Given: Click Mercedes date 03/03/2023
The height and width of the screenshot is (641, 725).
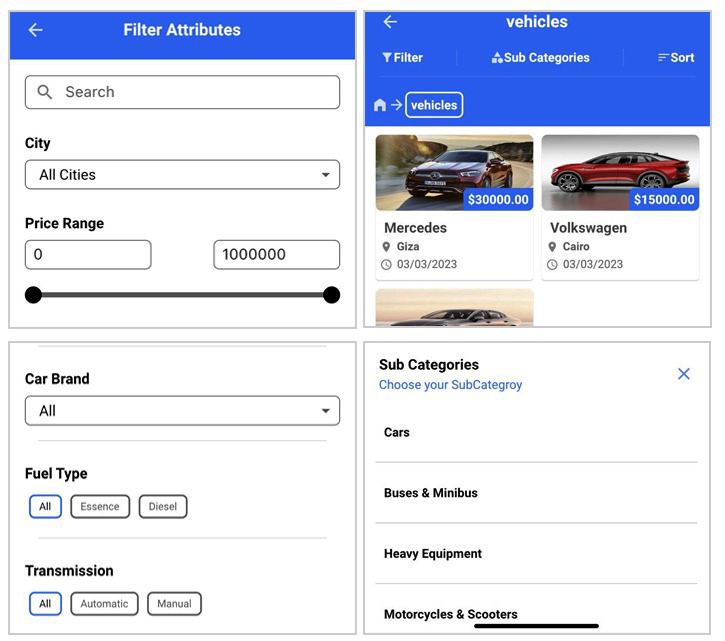Looking at the screenshot, I should pos(427,265).
